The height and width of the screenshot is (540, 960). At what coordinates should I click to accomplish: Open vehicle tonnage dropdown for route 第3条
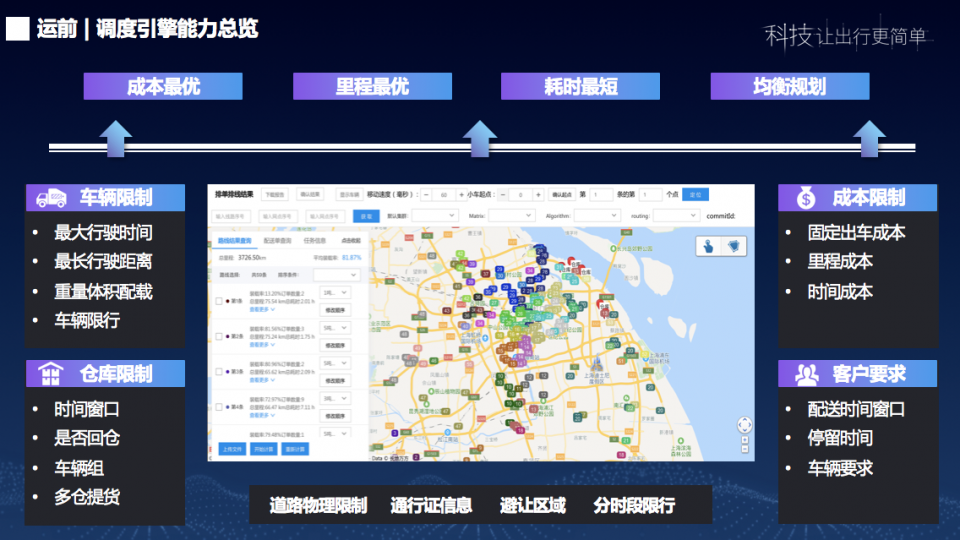(x=335, y=363)
